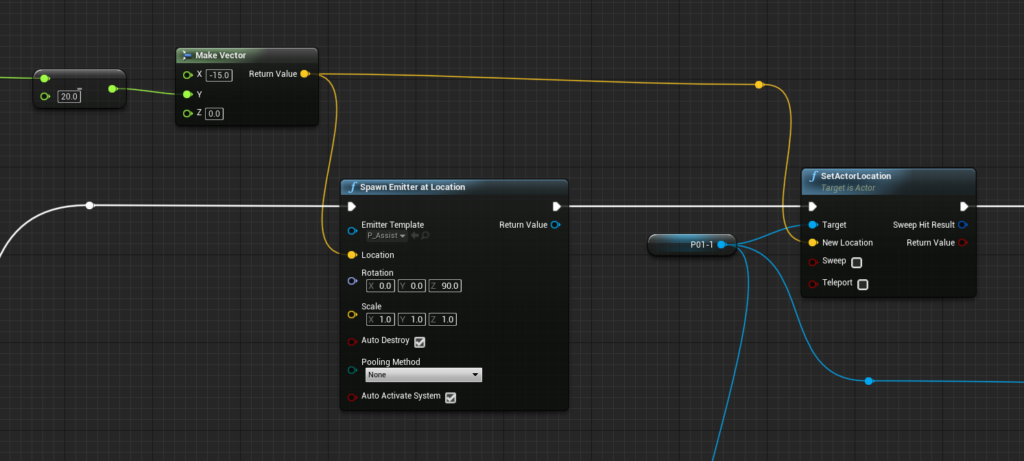Click the Make Vector Y input pin
The width and height of the screenshot is (1024, 461).
point(187,94)
